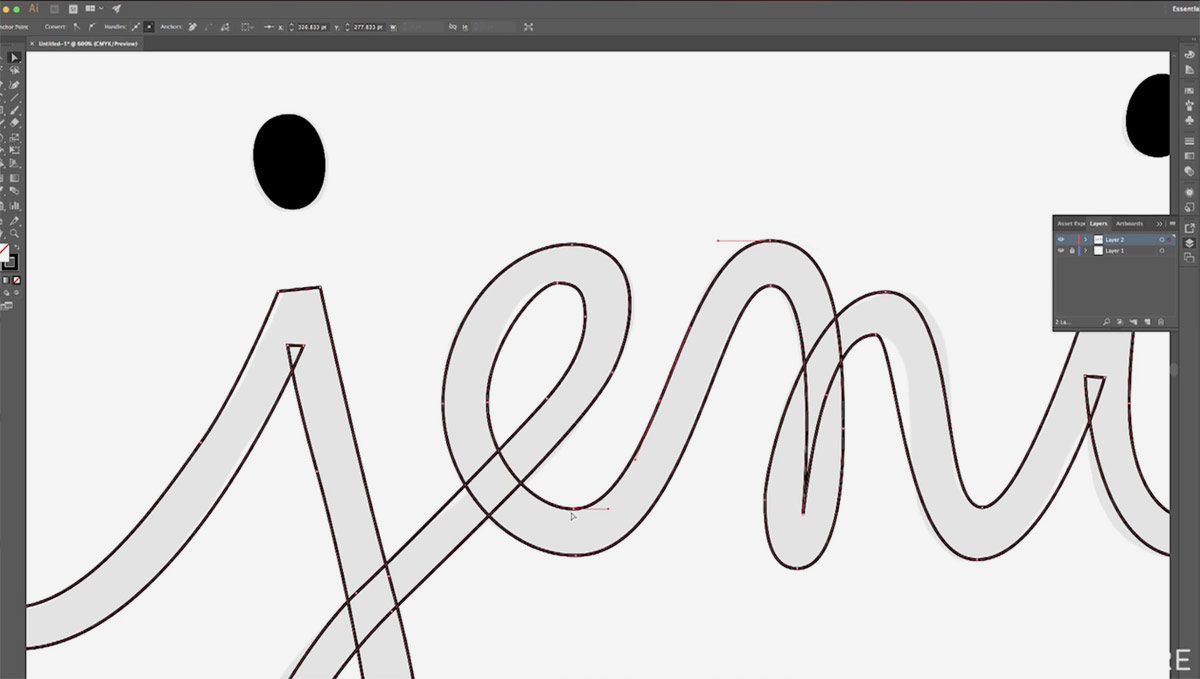Image resolution: width=1200 pixels, height=679 pixels.
Task: Switch to the Artboards tab
Action: pos(1129,223)
